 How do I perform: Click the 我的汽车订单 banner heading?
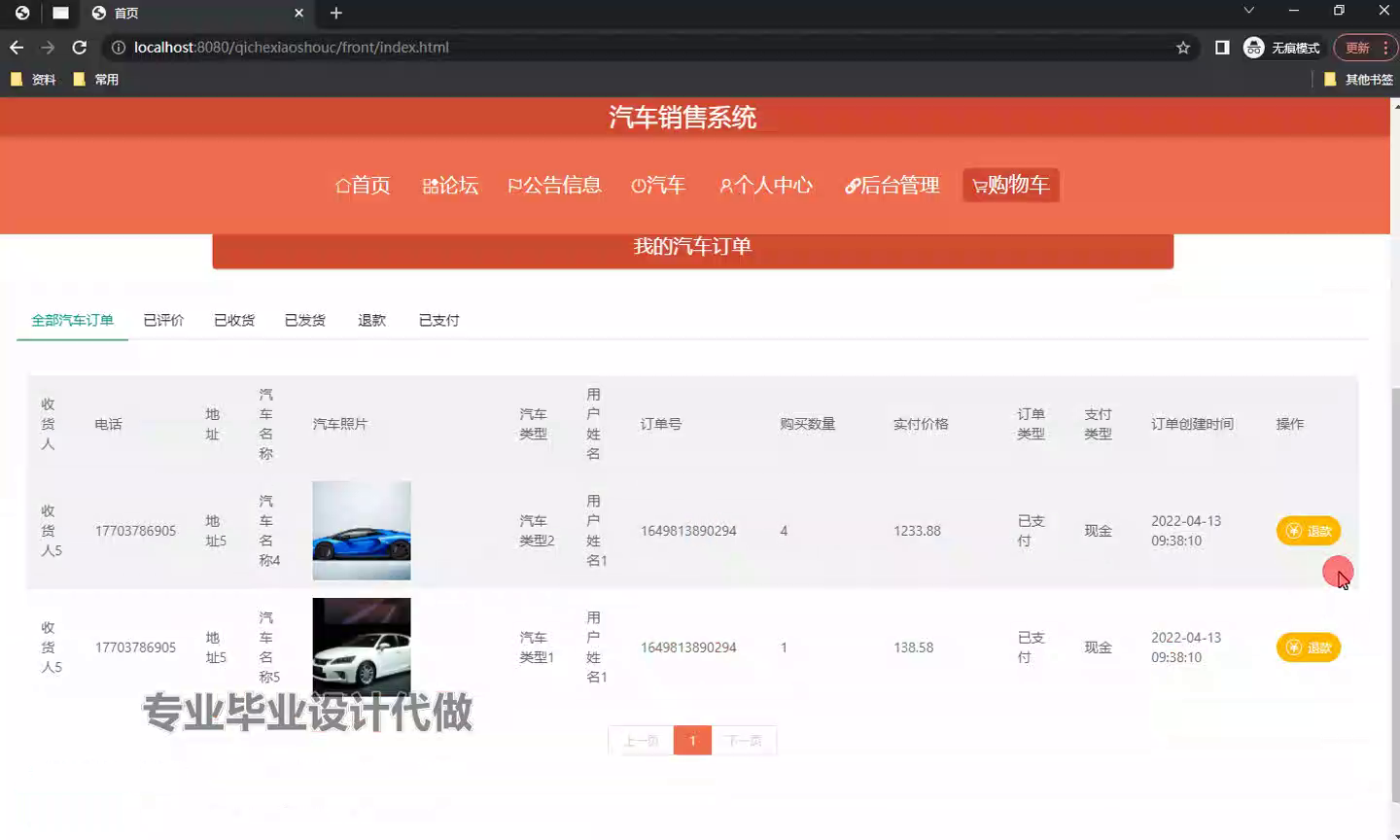coord(692,246)
